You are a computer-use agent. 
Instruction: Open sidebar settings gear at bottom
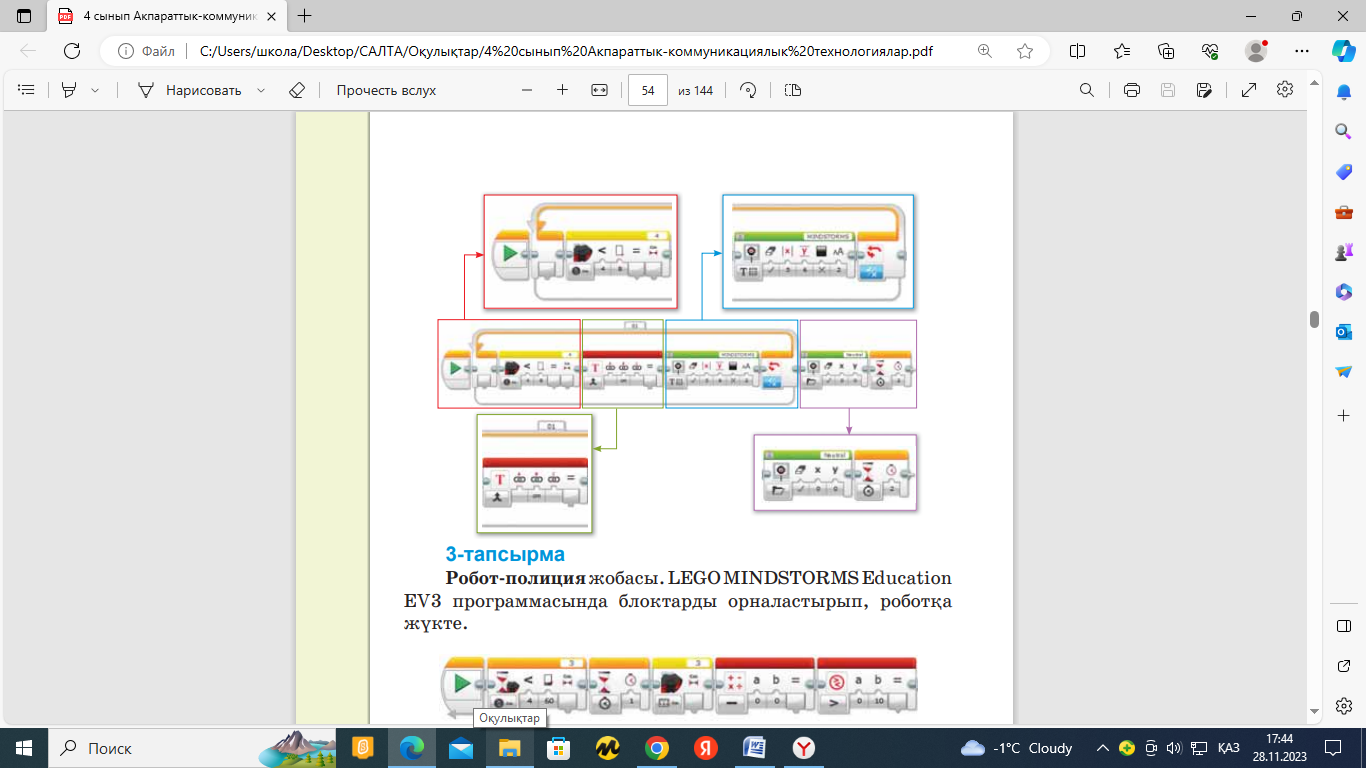coord(1344,706)
